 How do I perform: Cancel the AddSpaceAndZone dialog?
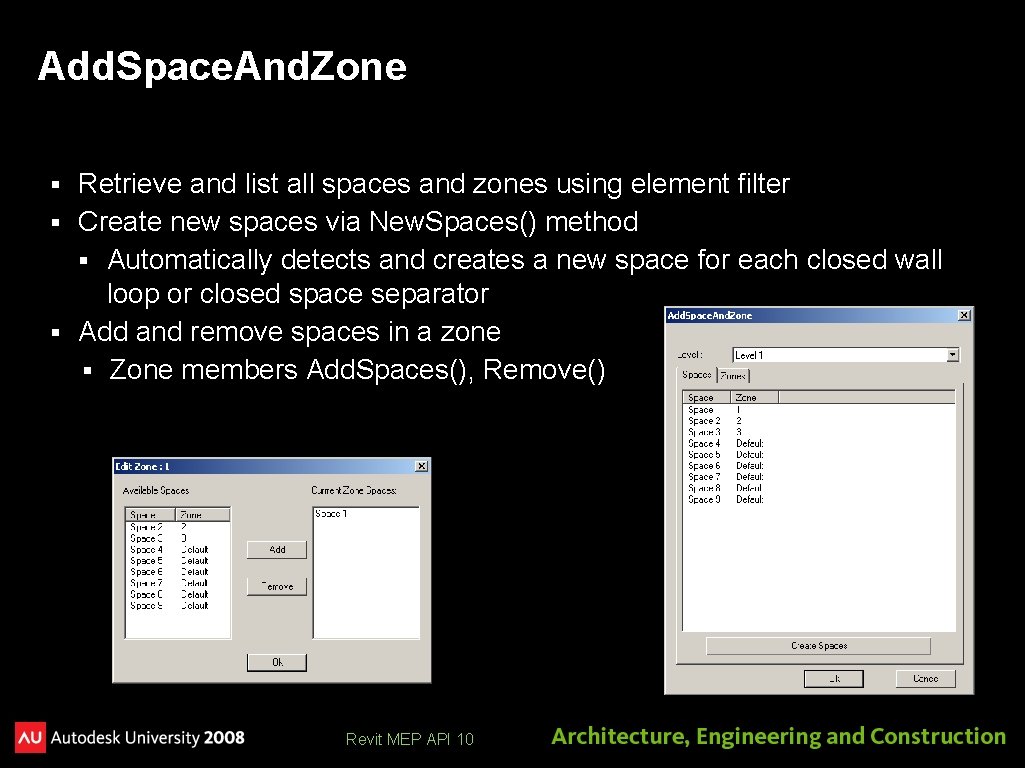point(925,678)
